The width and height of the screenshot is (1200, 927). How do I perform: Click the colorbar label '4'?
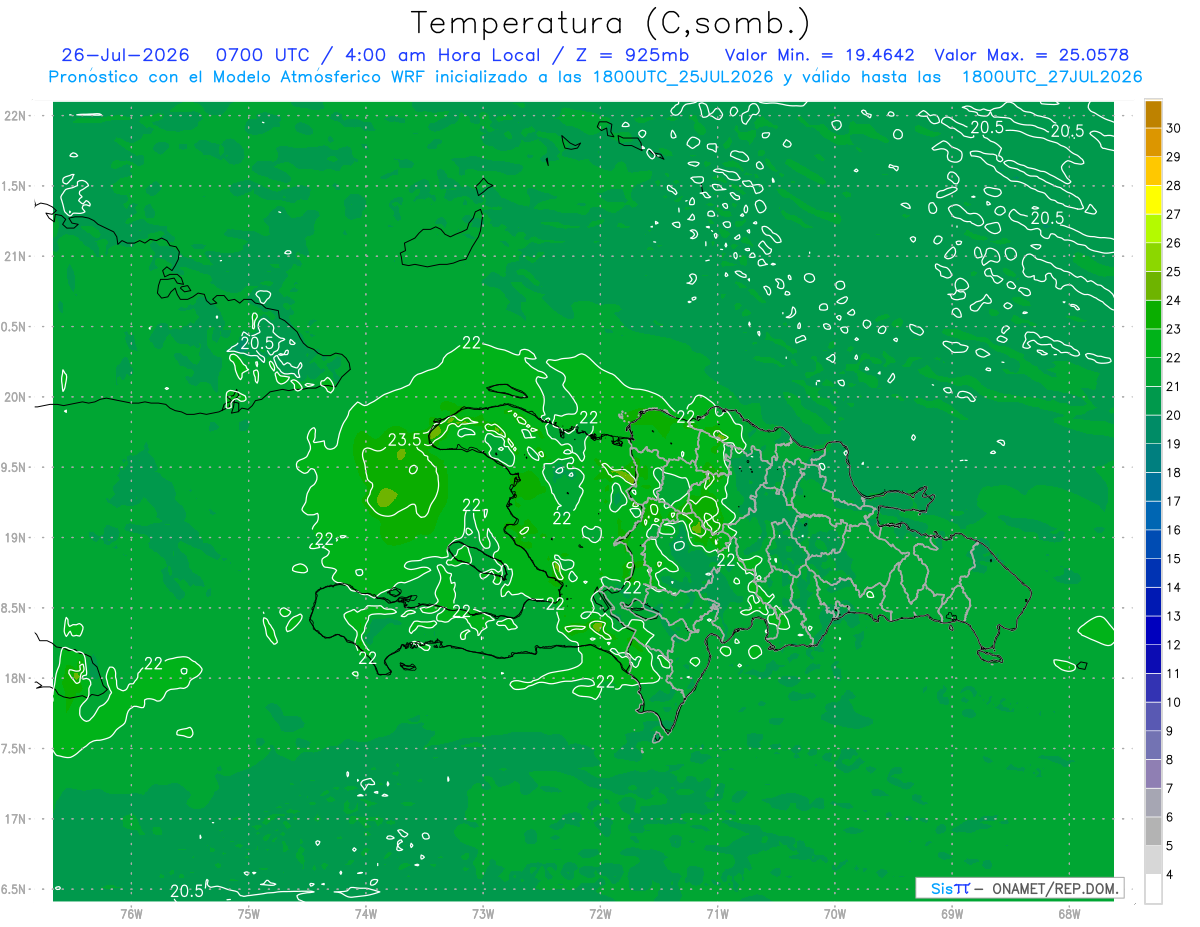tap(1171, 875)
